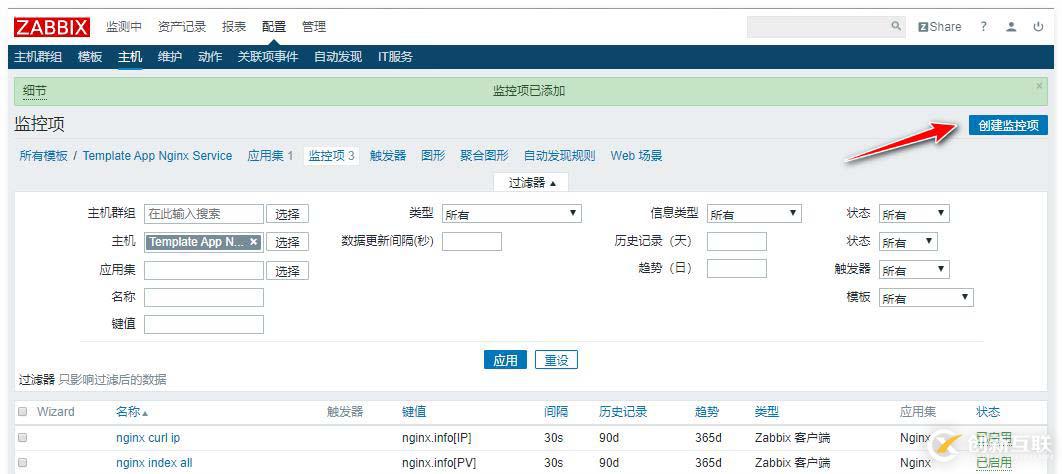Open Template App Nginx Service link
This screenshot has width=1062, height=474.
pyautogui.click(x=157, y=156)
